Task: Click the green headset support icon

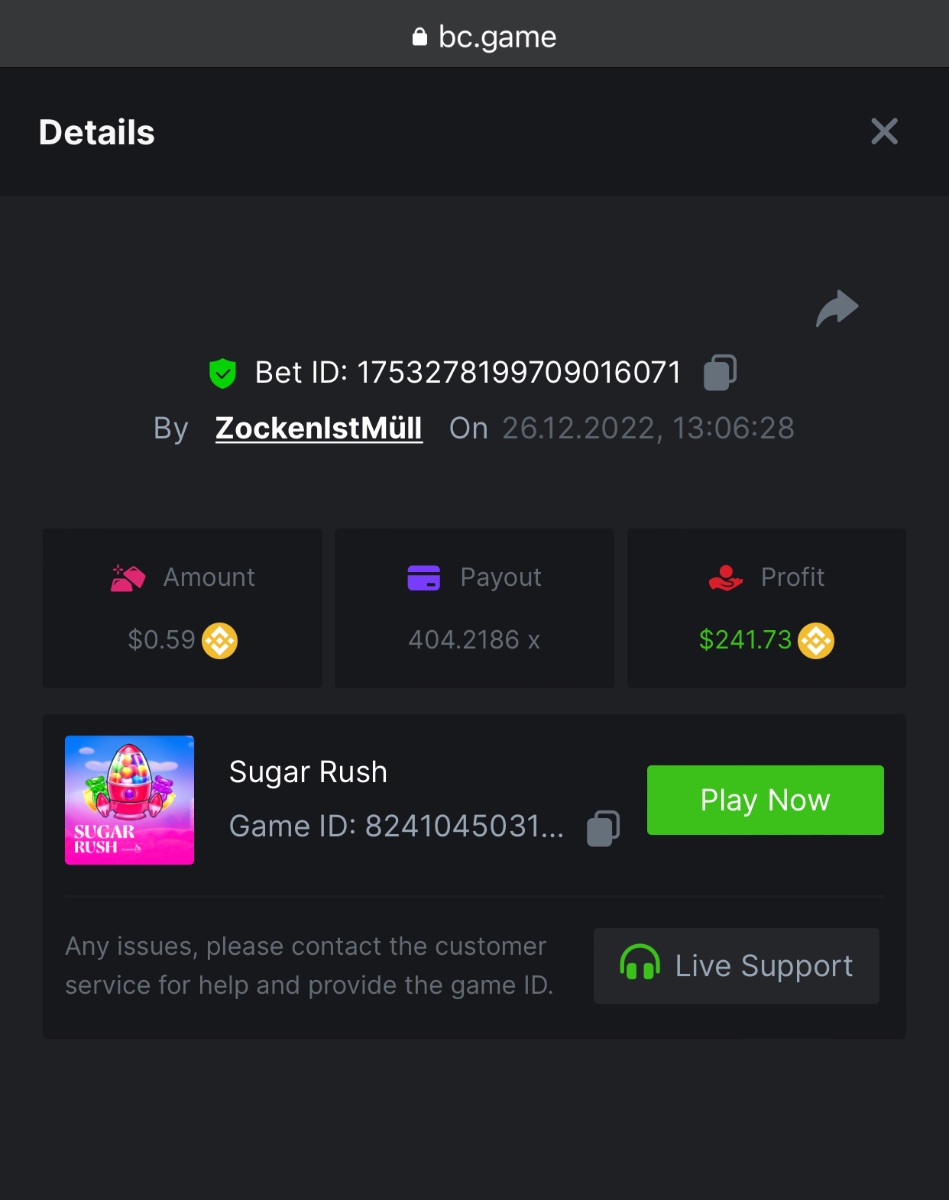Action: pyautogui.click(x=640, y=966)
